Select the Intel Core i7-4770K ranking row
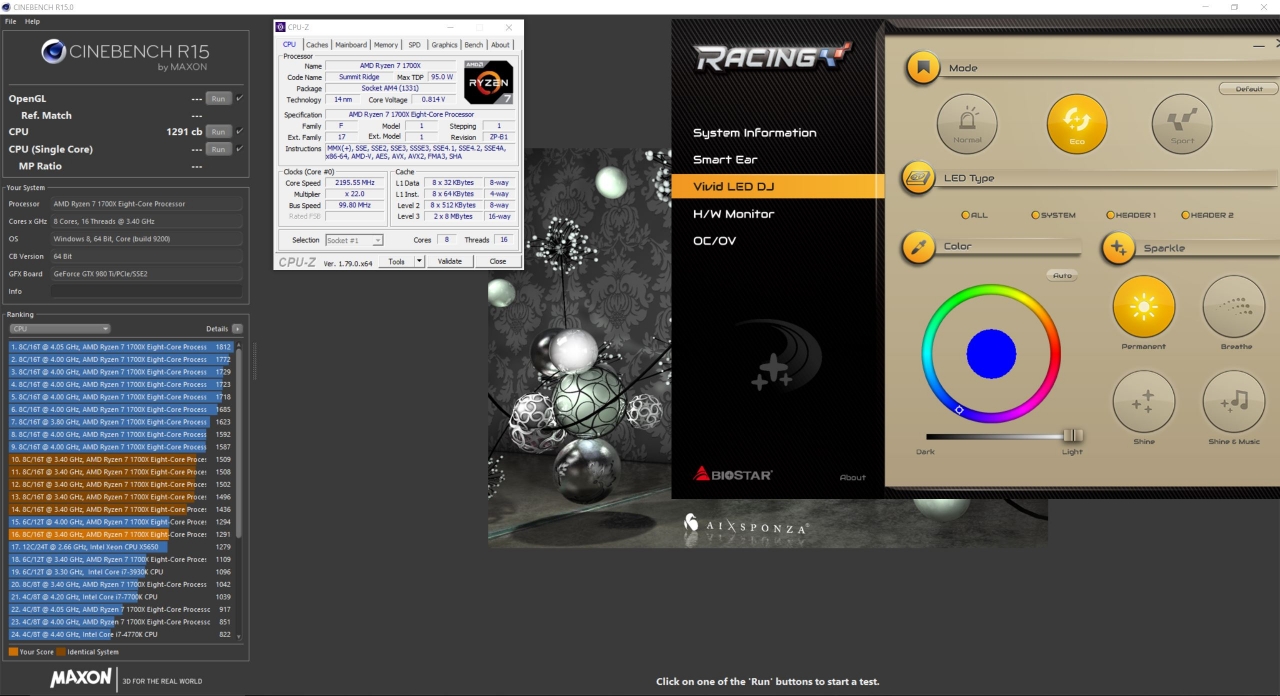 point(122,634)
